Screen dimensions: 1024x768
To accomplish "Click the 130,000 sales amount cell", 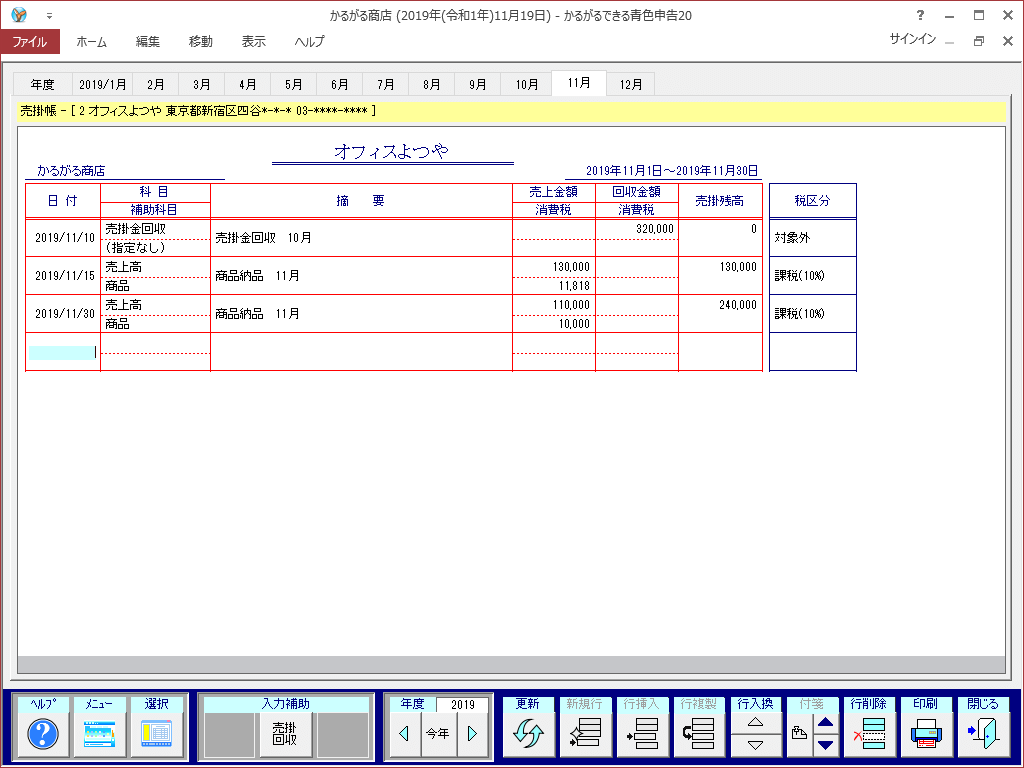I will tap(554, 267).
